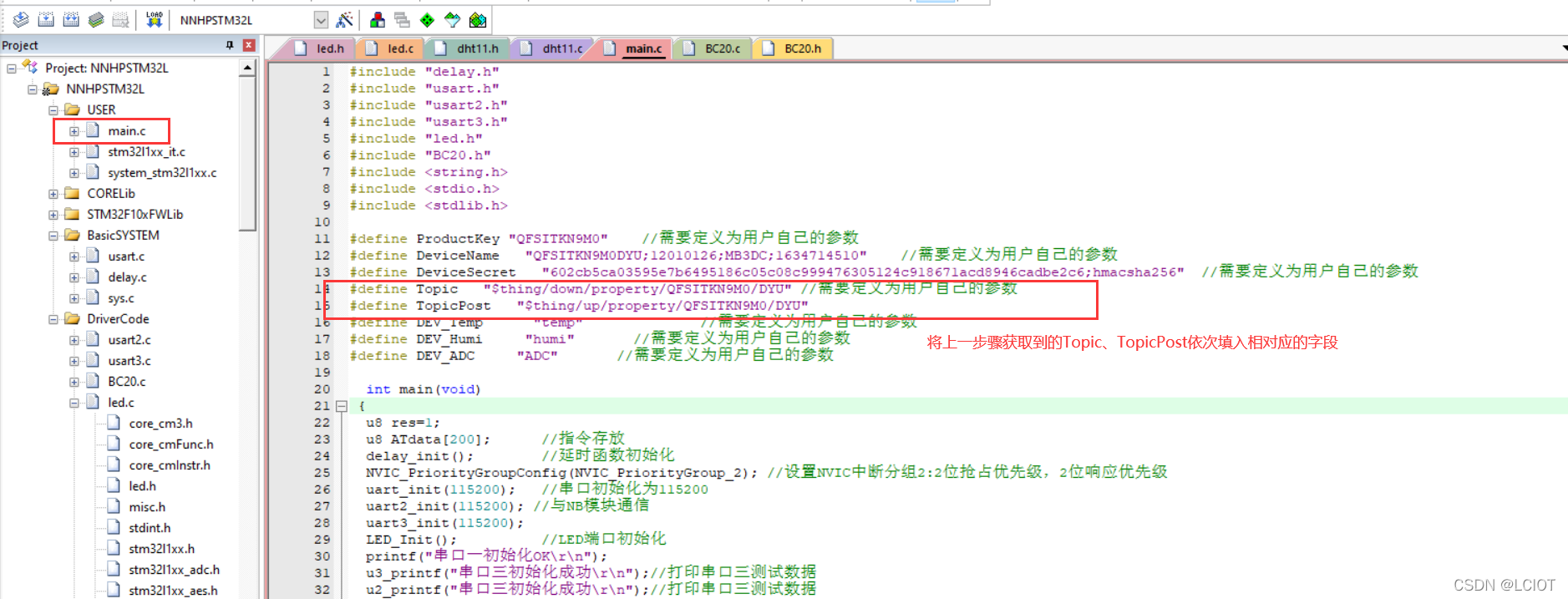Switch to the dht11.h editor tab
The image size is (1568, 599).
[x=468, y=48]
